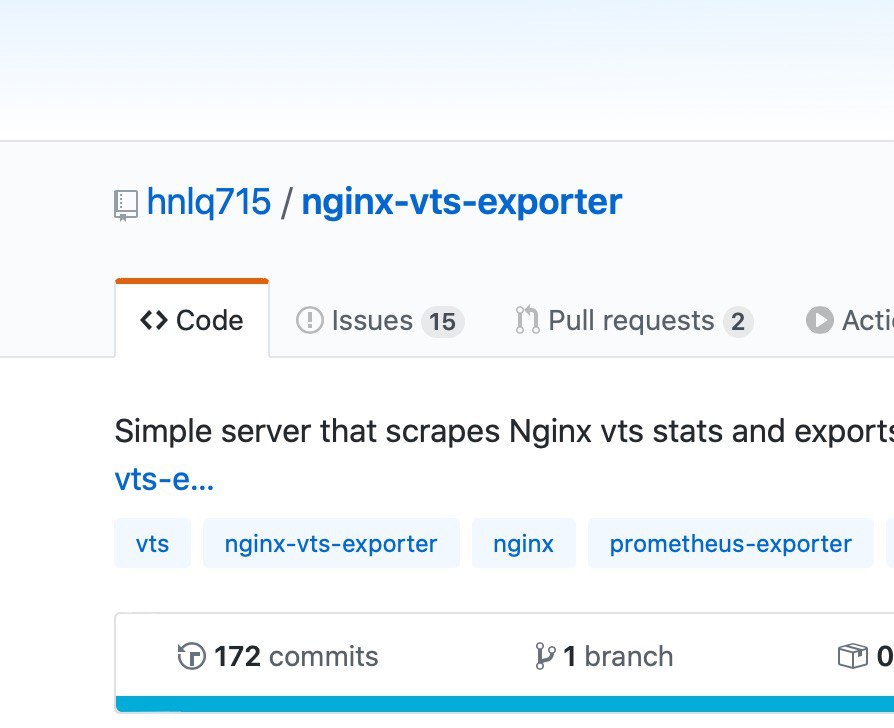The width and height of the screenshot is (894, 728).
Task: Click the packages box icon
Action: tap(853, 656)
